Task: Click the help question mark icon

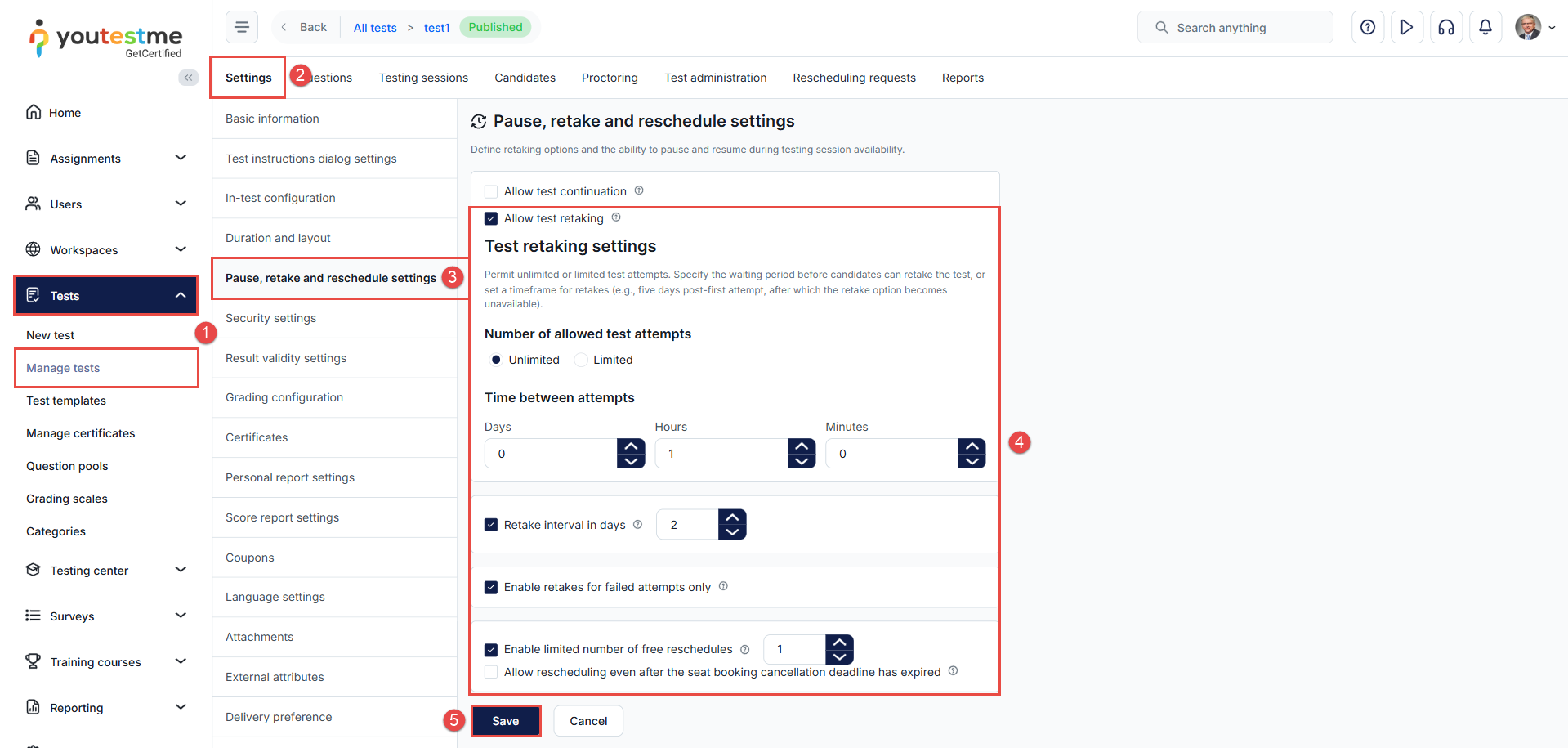Action: (1367, 27)
